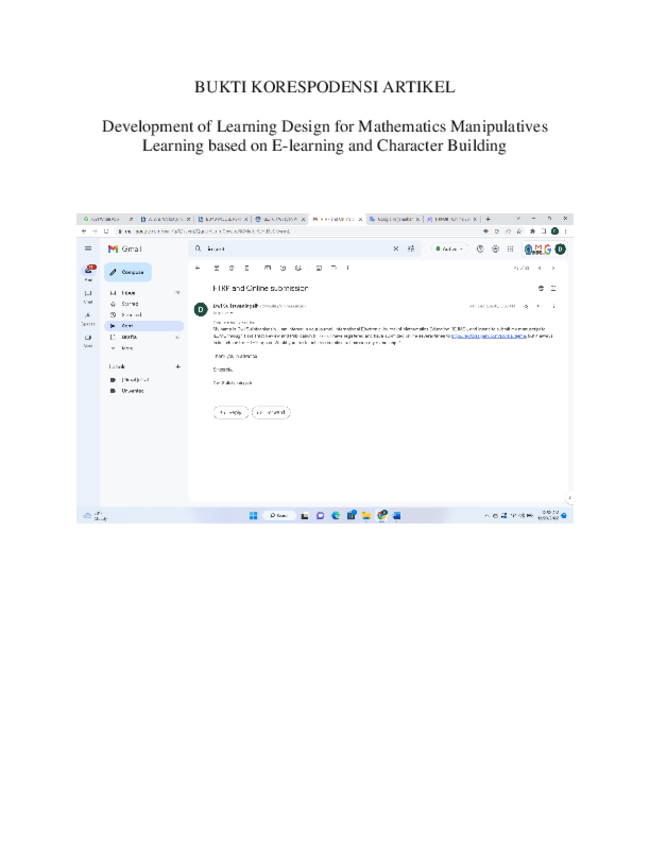
Task: Switch to the sixth browser tab
Action: pyautogui.click(x=394, y=219)
